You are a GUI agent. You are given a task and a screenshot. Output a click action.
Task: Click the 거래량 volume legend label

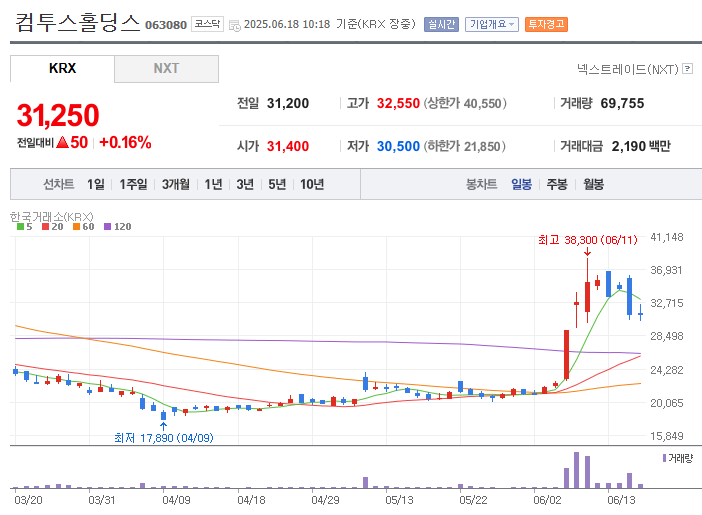[680, 458]
